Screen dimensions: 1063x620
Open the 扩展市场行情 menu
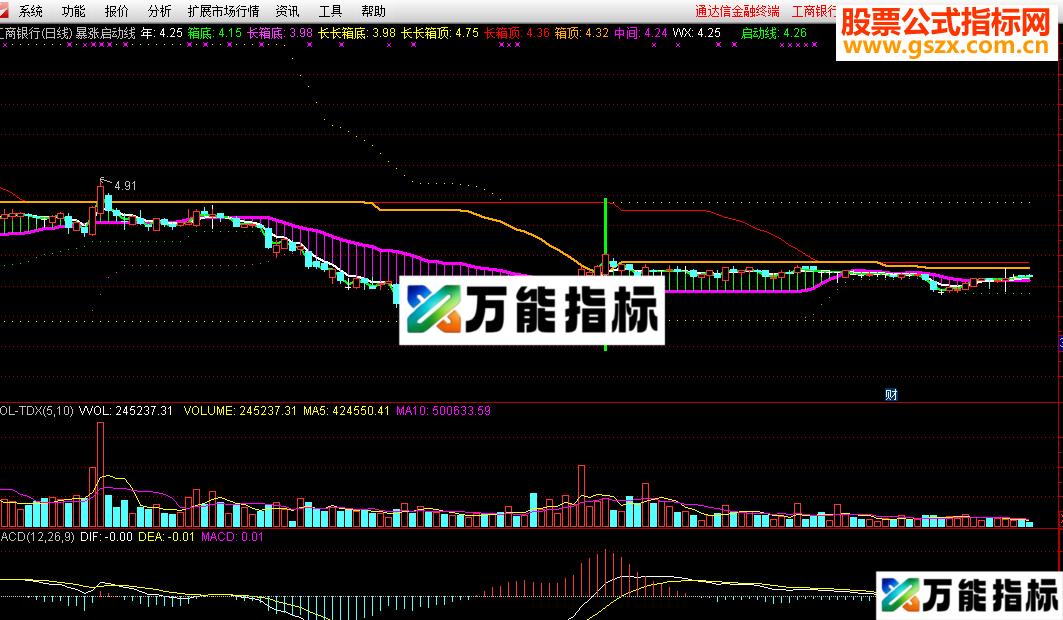click(222, 11)
